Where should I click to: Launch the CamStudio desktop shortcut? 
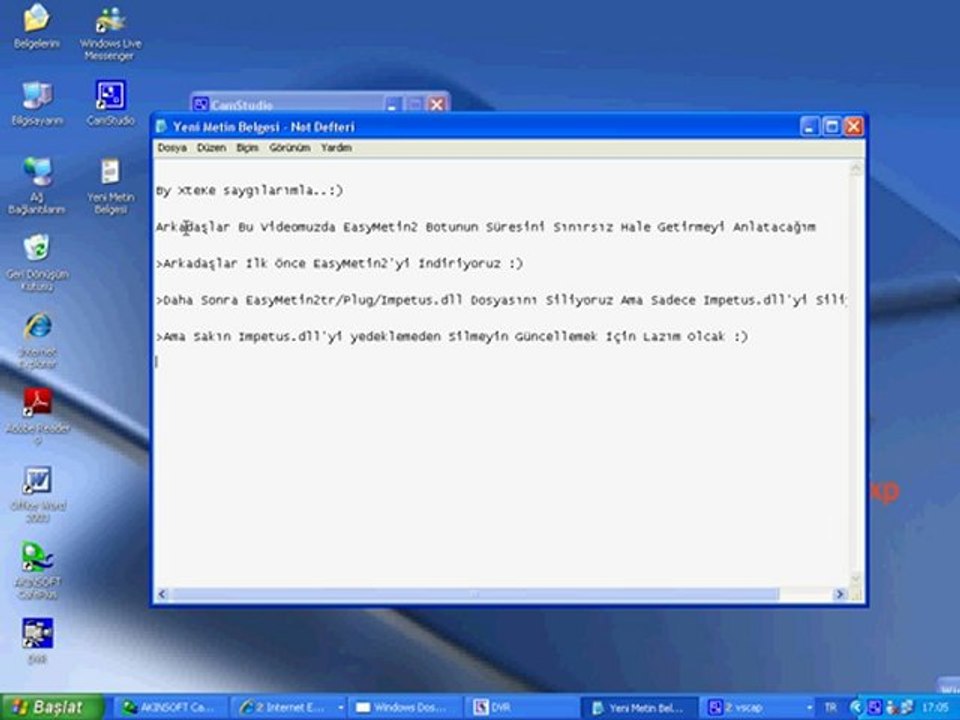pos(110,103)
